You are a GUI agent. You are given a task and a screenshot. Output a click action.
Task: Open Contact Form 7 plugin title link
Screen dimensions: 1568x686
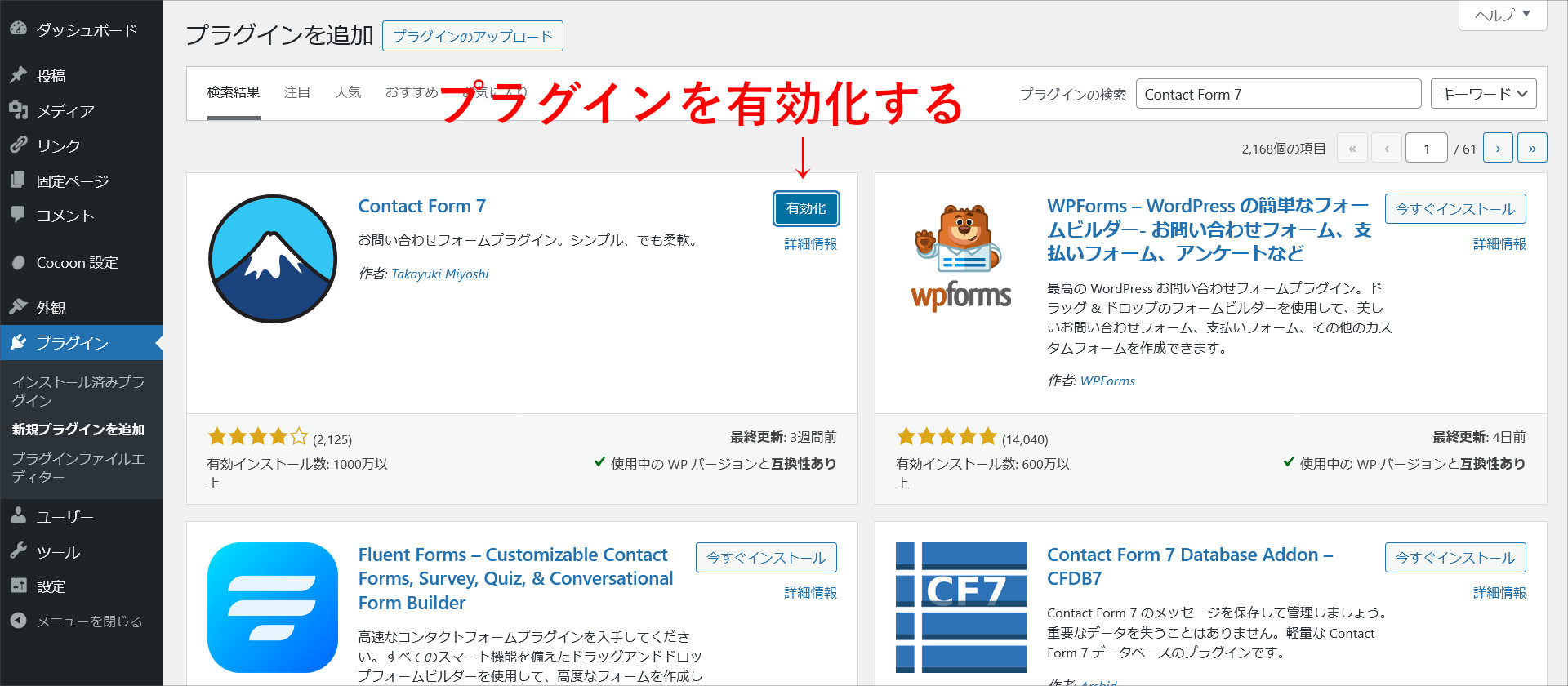(x=422, y=206)
